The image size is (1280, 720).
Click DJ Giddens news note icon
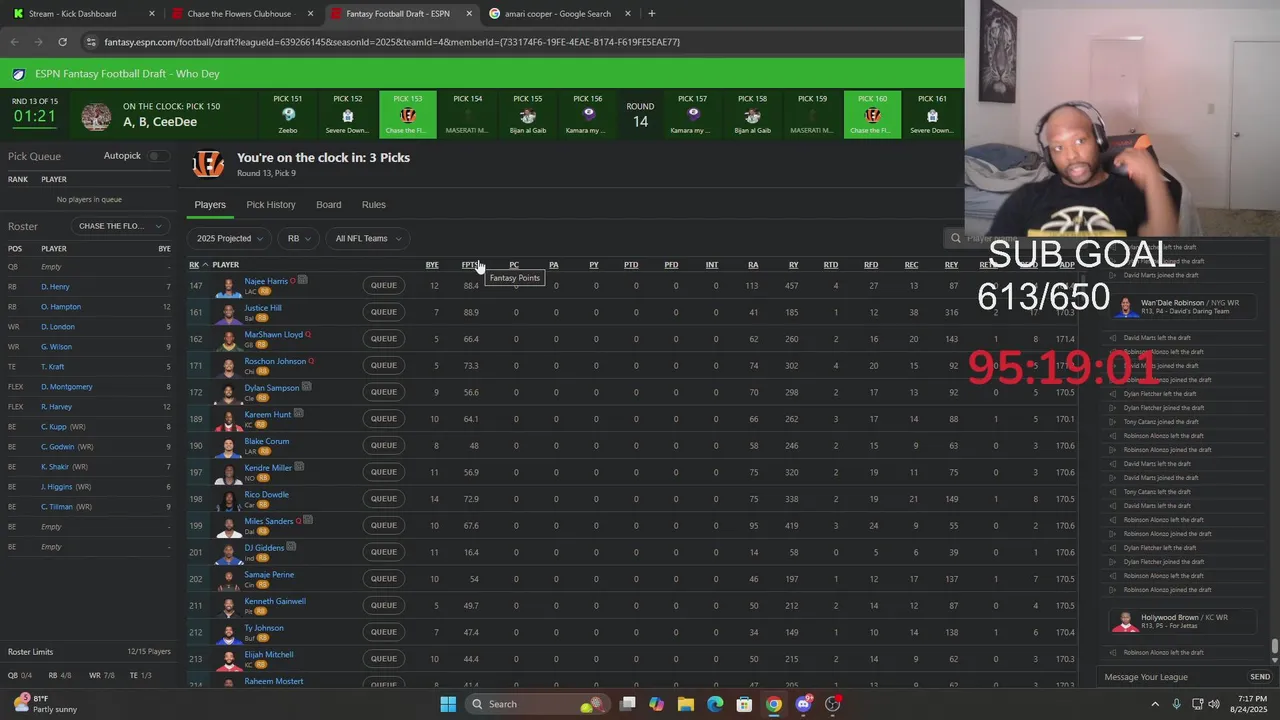click(x=291, y=547)
